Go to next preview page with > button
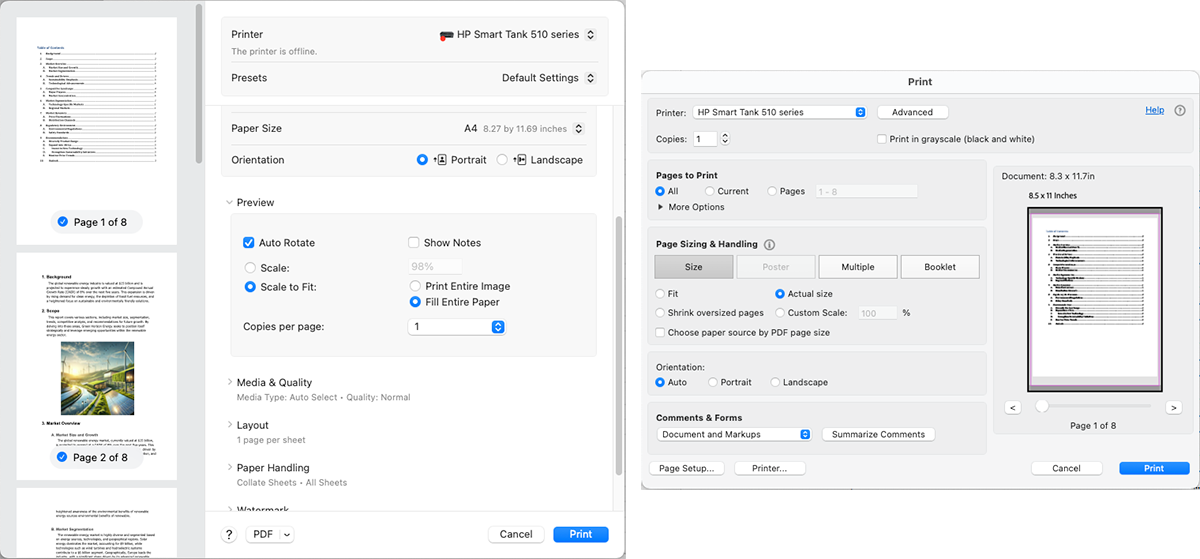 tap(1174, 407)
